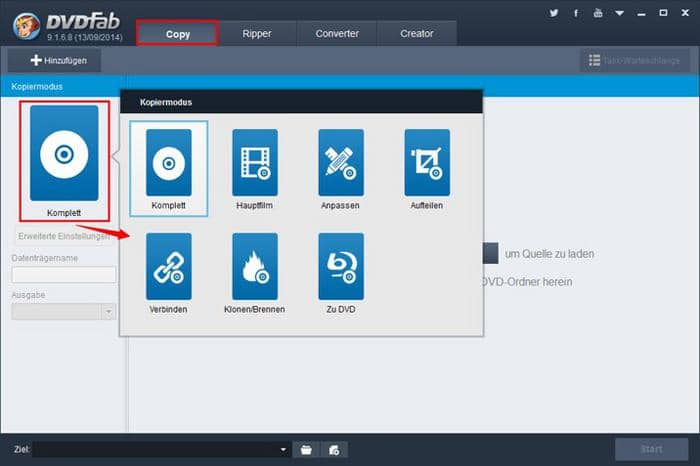The image size is (700, 466).
Task: Click the DVDFab mascot logo
Action: (x=26, y=26)
